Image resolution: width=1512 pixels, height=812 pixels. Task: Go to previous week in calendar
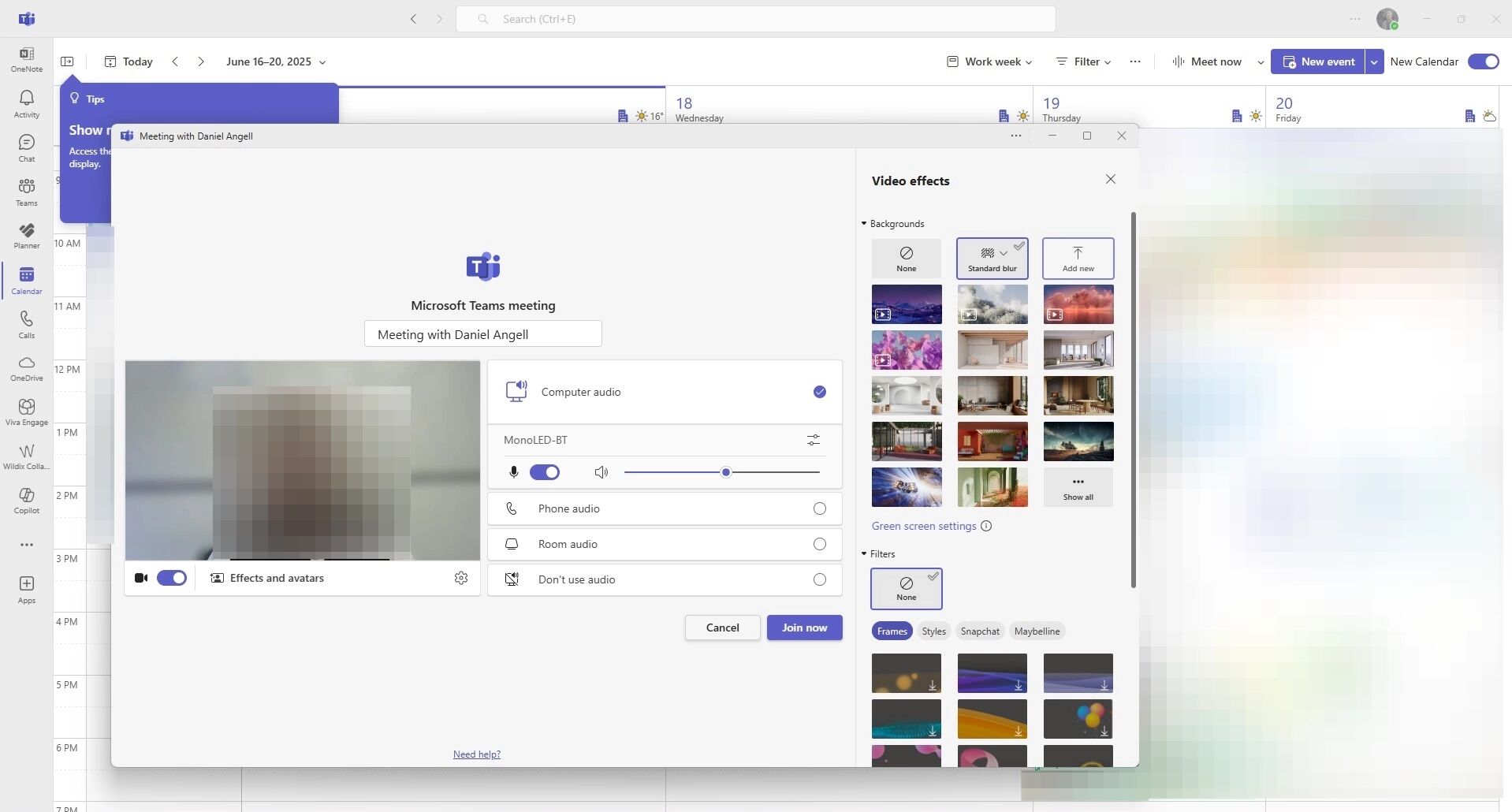(175, 61)
